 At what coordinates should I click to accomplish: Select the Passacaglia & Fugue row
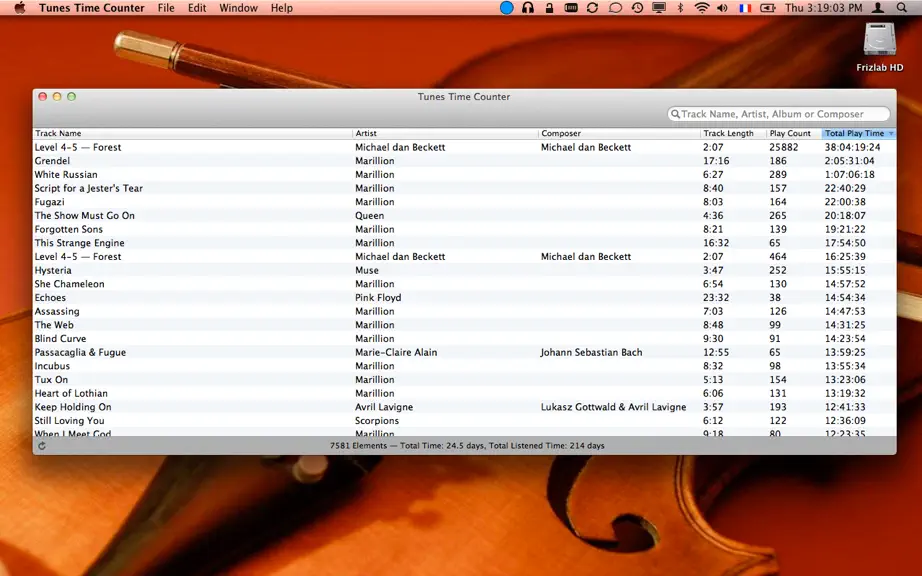[465, 352]
